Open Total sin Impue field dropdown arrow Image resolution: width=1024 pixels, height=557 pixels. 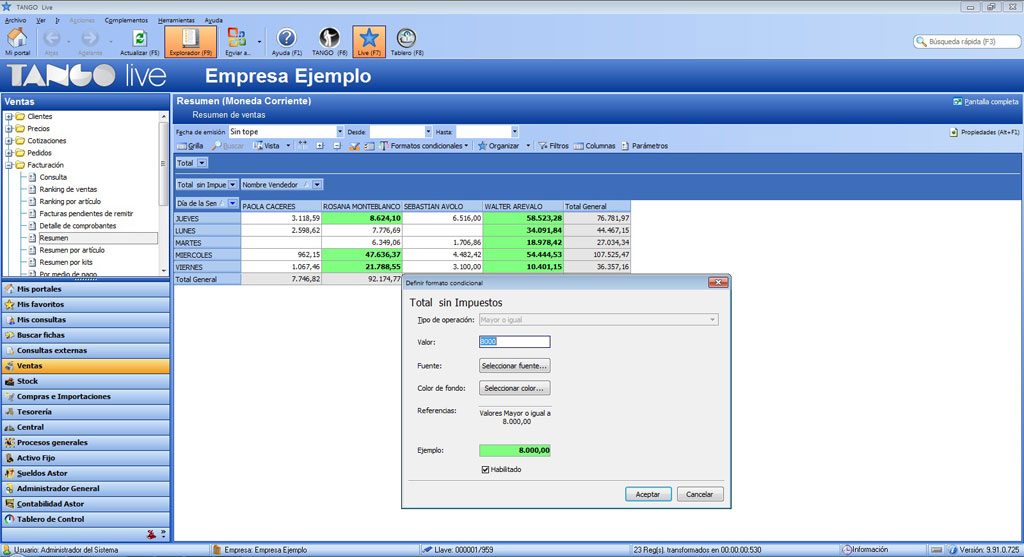(x=232, y=185)
